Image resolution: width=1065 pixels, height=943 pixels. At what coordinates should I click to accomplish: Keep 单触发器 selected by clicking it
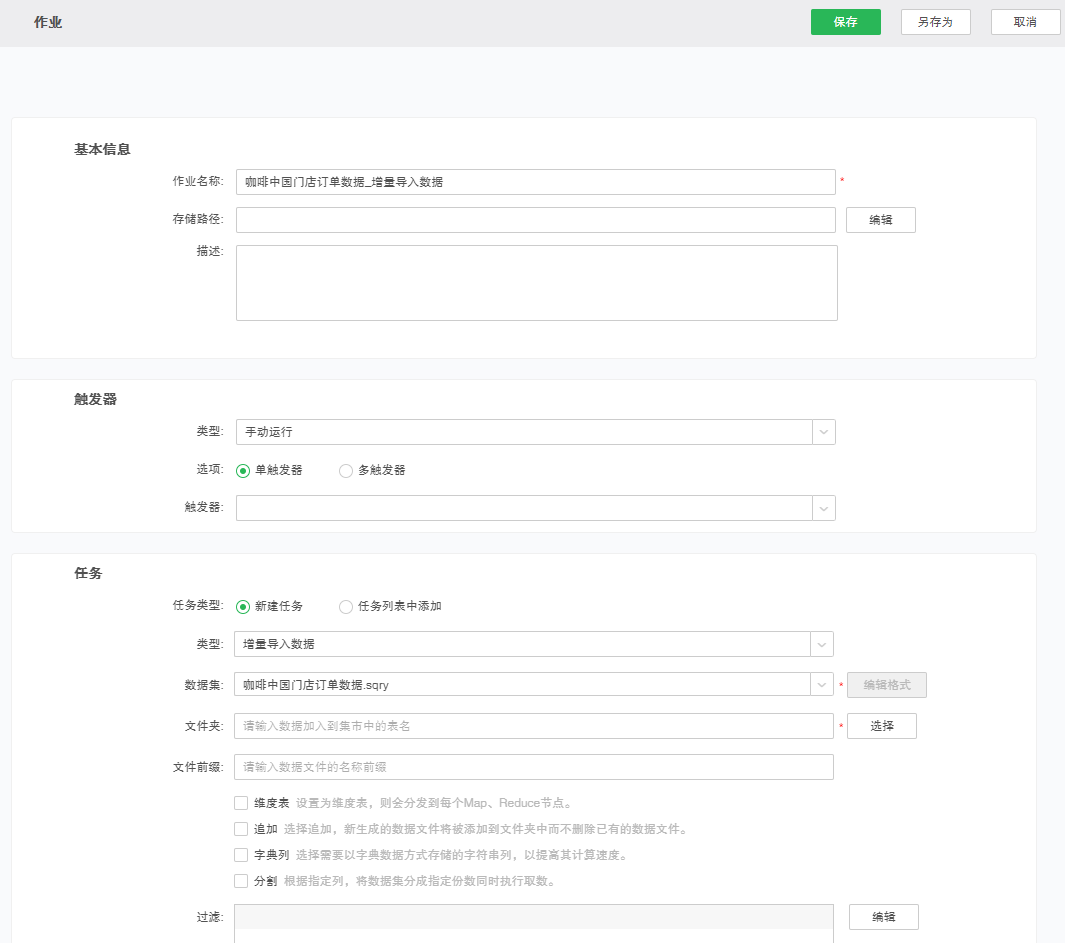tap(242, 470)
